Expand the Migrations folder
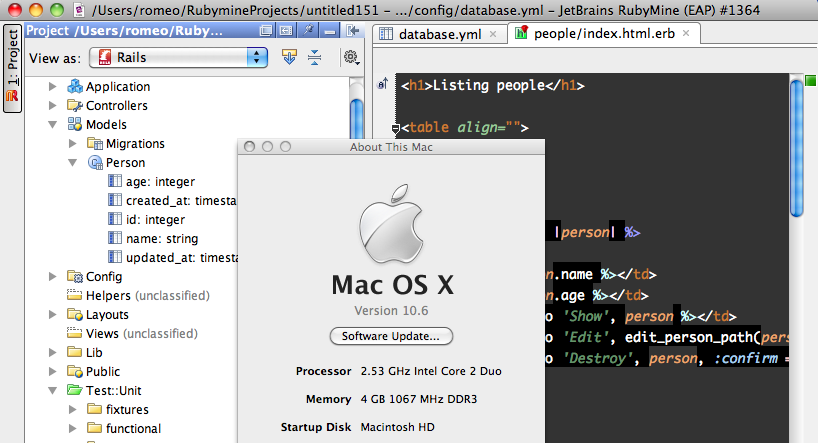818x443 pixels. (x=73, y=143)
